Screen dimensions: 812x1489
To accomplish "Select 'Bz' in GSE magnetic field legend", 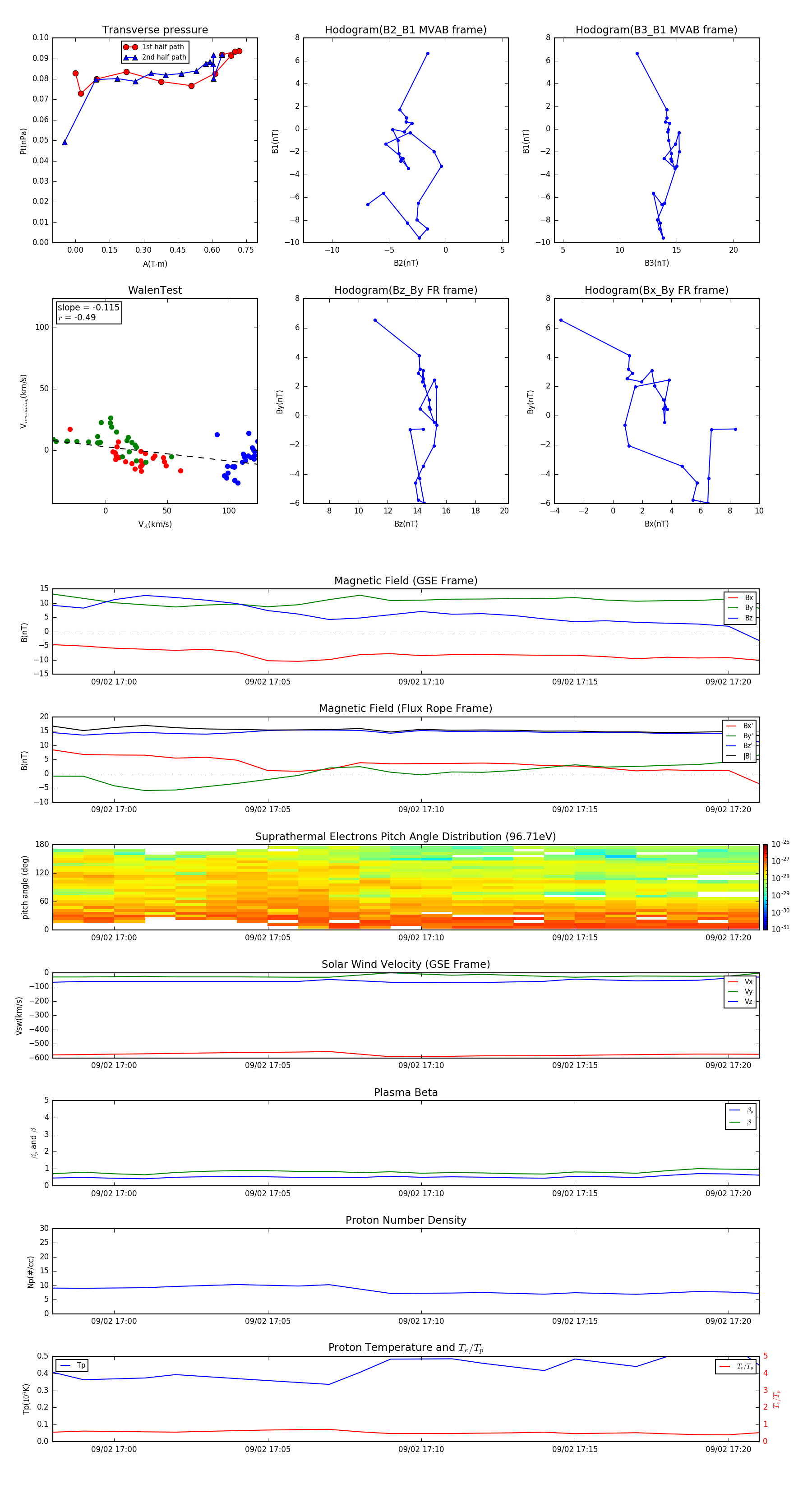I will tap(740, 618).
